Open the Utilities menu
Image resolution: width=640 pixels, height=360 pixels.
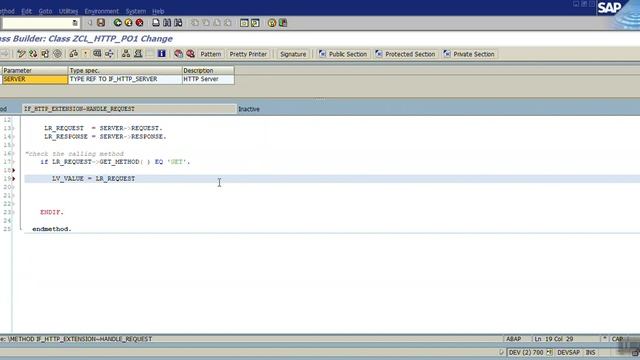tap(68, 11)
